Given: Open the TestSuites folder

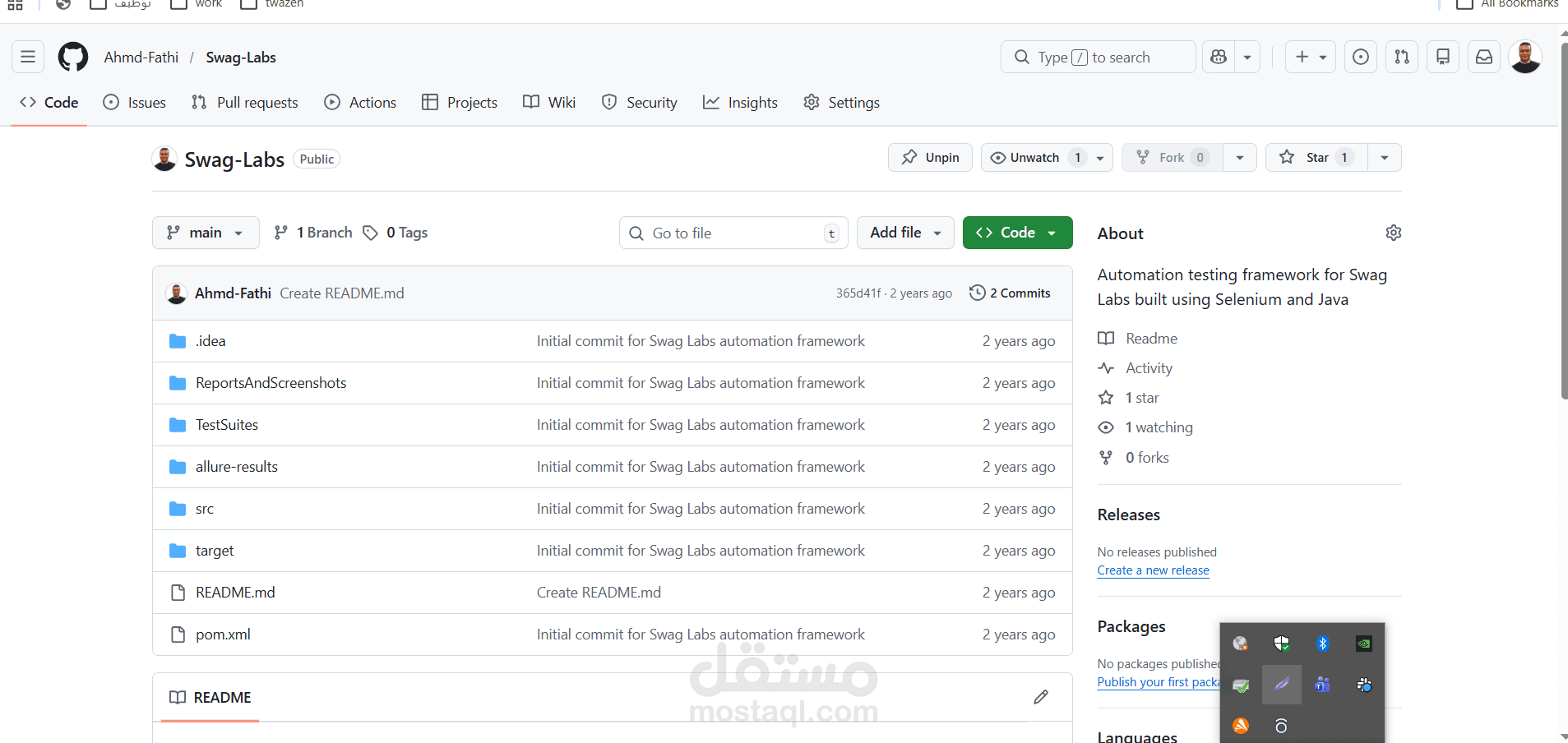Looking at the screenshot, I should [227, 424].
